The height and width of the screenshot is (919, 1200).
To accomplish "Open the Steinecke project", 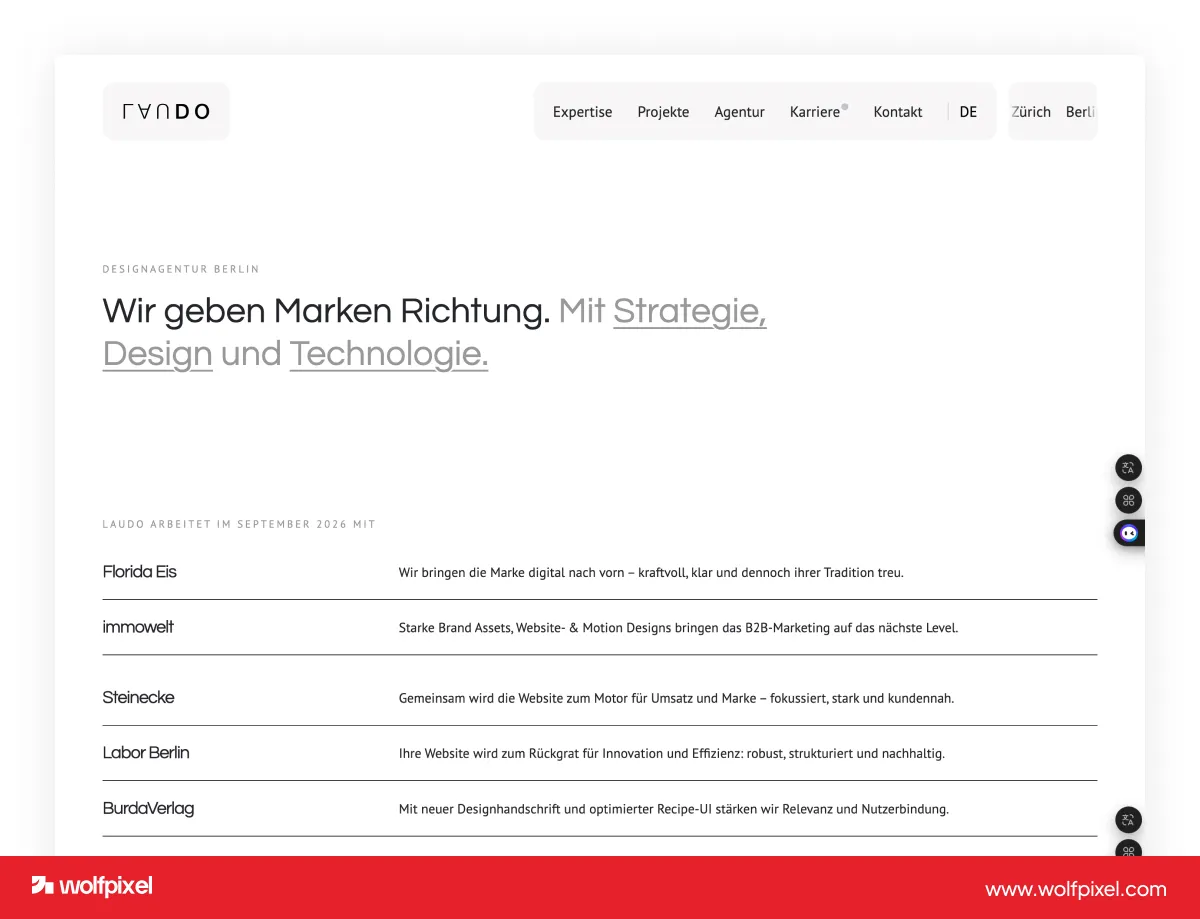I will coord(138,697).
